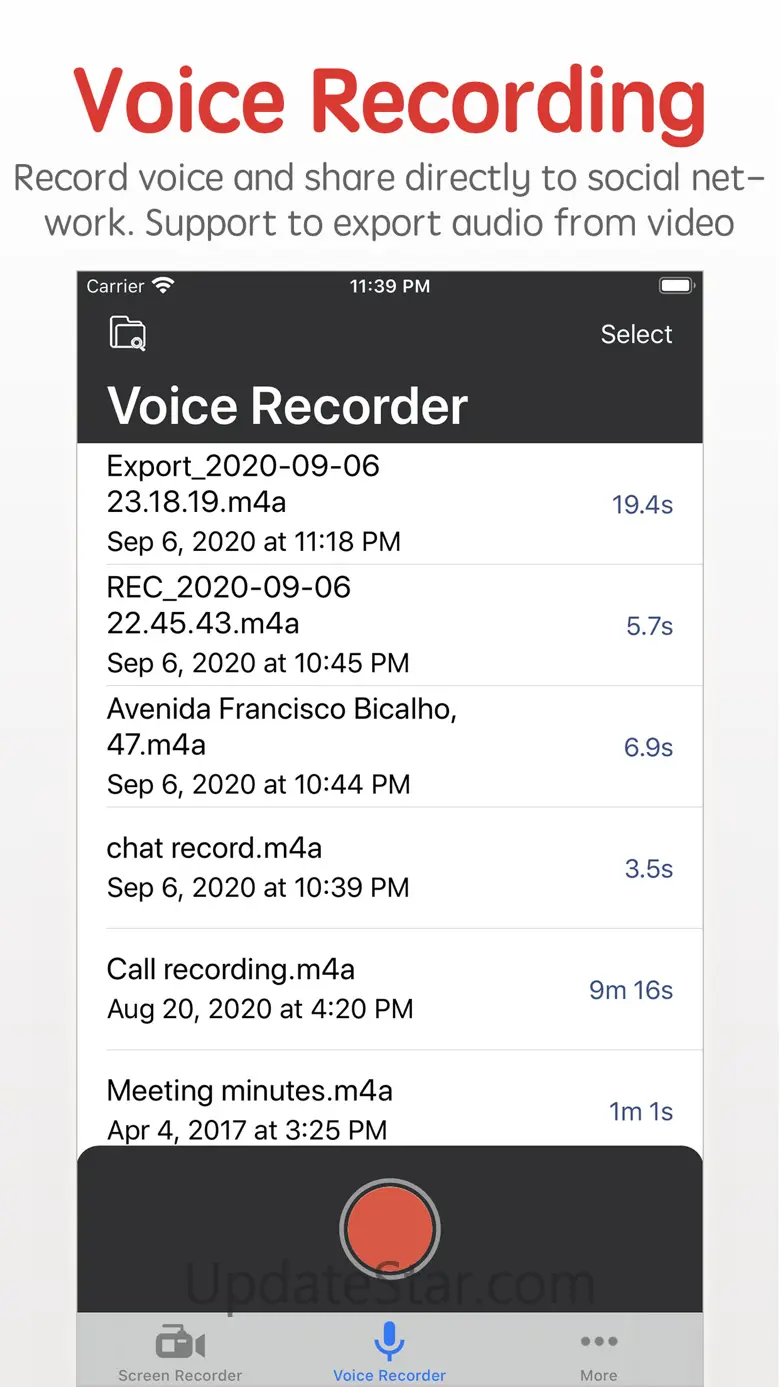Viewport: 780px width, 1387px height.
Task: Switch to Screen Recorder tab label
Action: click(x=180, y=1375)
